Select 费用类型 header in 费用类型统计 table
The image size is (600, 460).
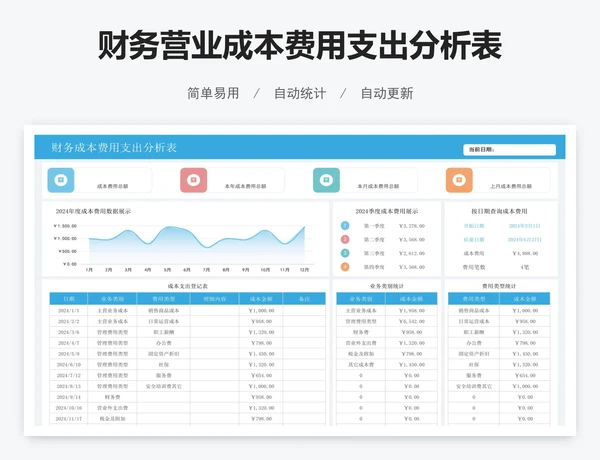click(474, 299)
